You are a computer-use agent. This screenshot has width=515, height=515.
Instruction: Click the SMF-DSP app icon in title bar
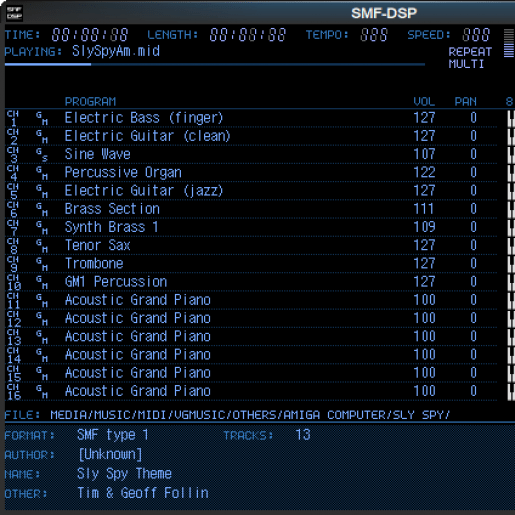point(14,13)
